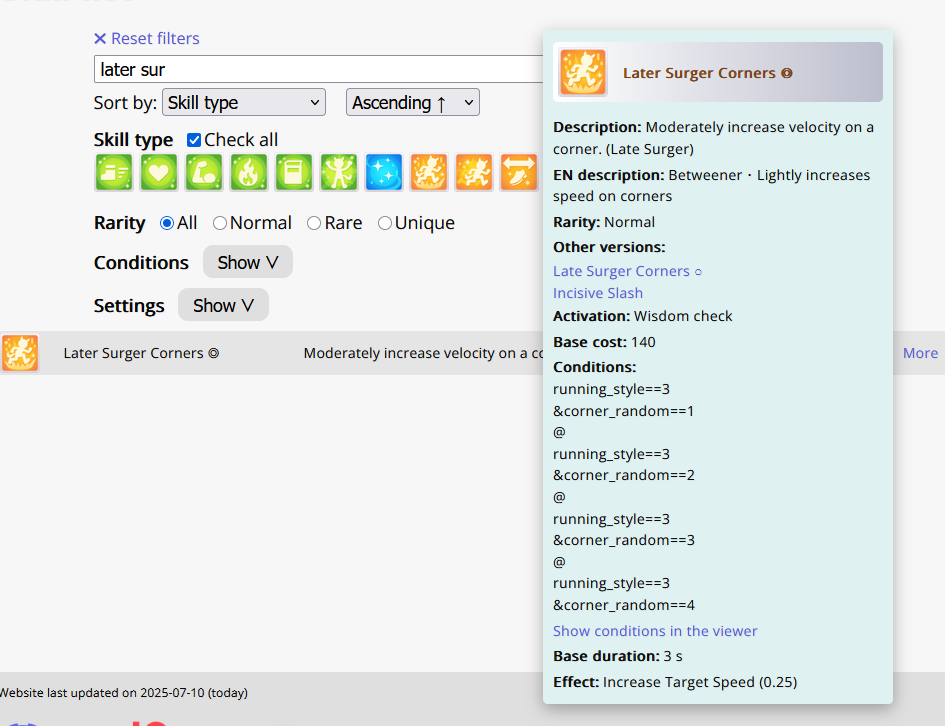Click the 'Base cost: 140' line
945x726 pixels.
click(x=604, y=342)
